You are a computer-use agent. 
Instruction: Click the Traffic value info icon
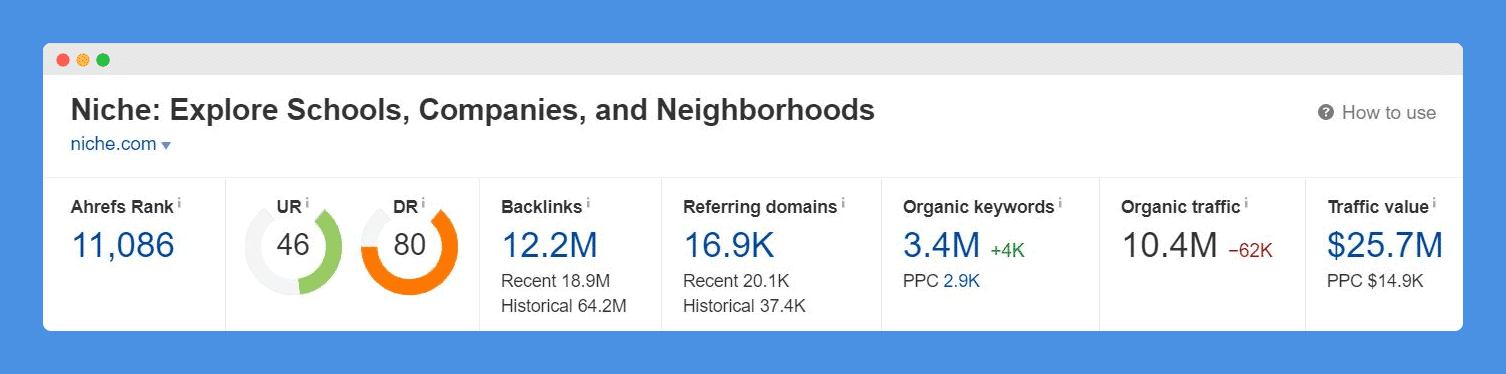tap(1434, 203)
